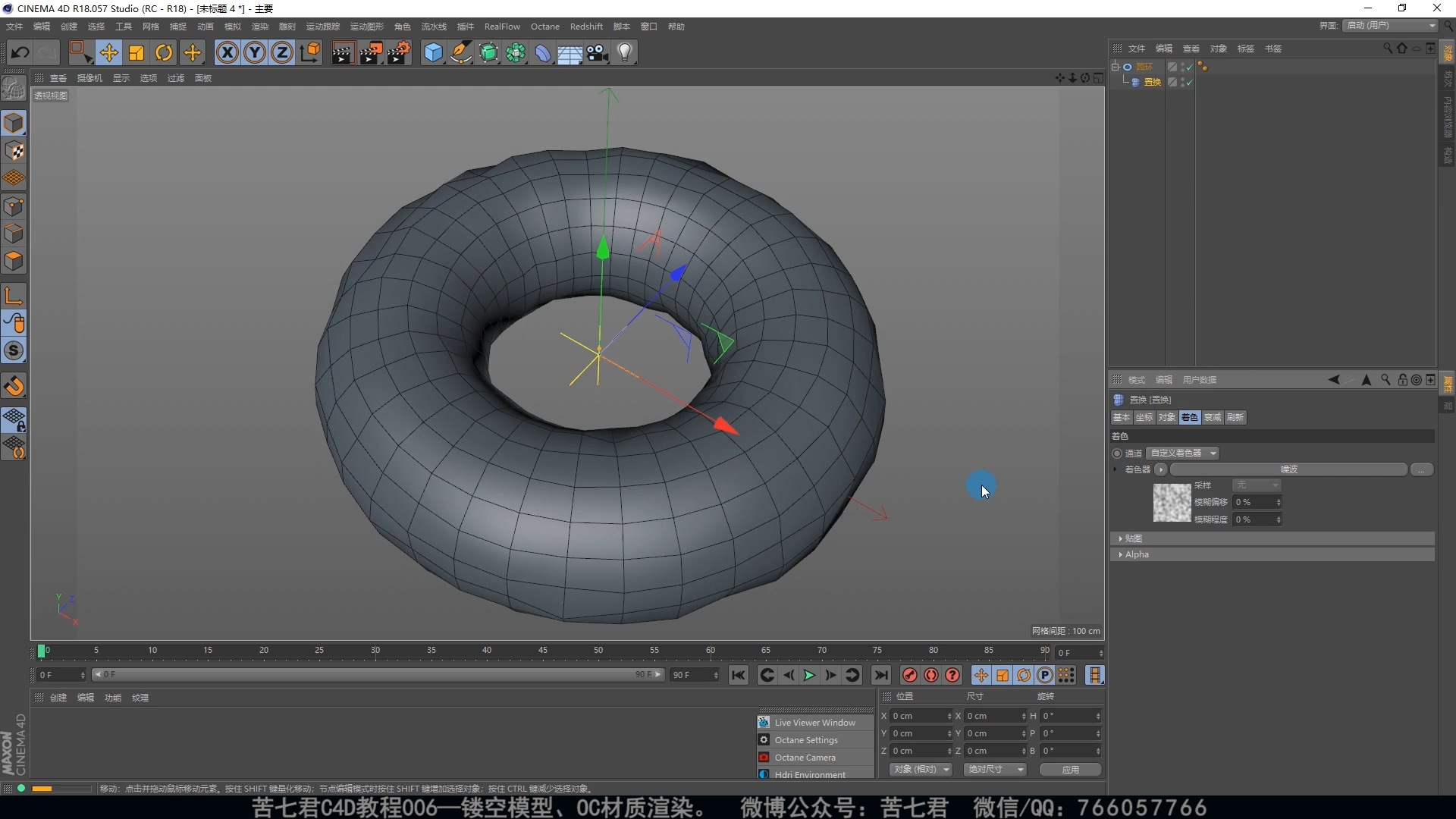Open the 文件 menu in menu bar
This screenshot has width=1456, height=819.
[x=14, y=27]
